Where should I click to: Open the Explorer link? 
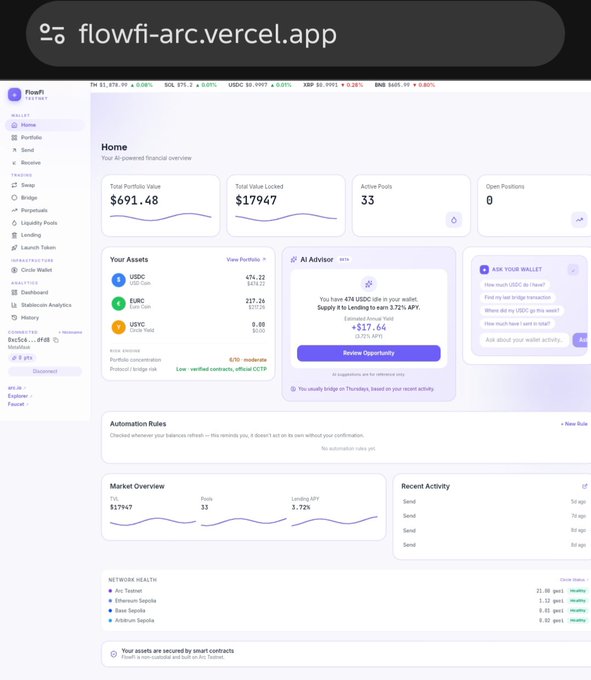point(20,396)
